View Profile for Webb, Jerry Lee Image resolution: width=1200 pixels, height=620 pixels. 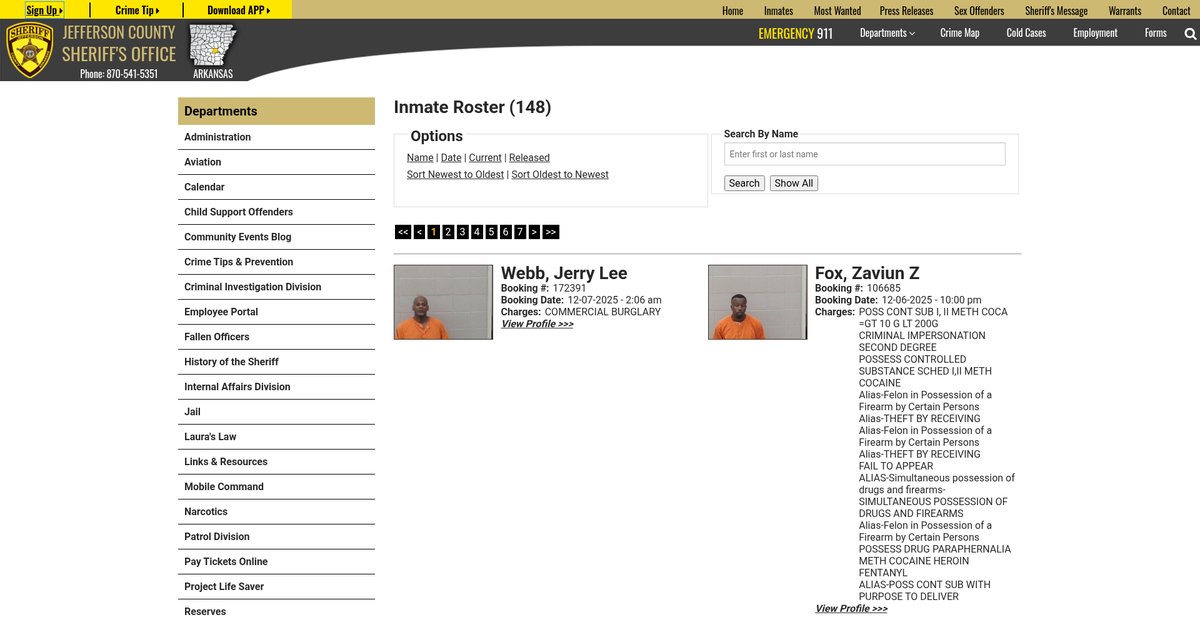point(537,324)
